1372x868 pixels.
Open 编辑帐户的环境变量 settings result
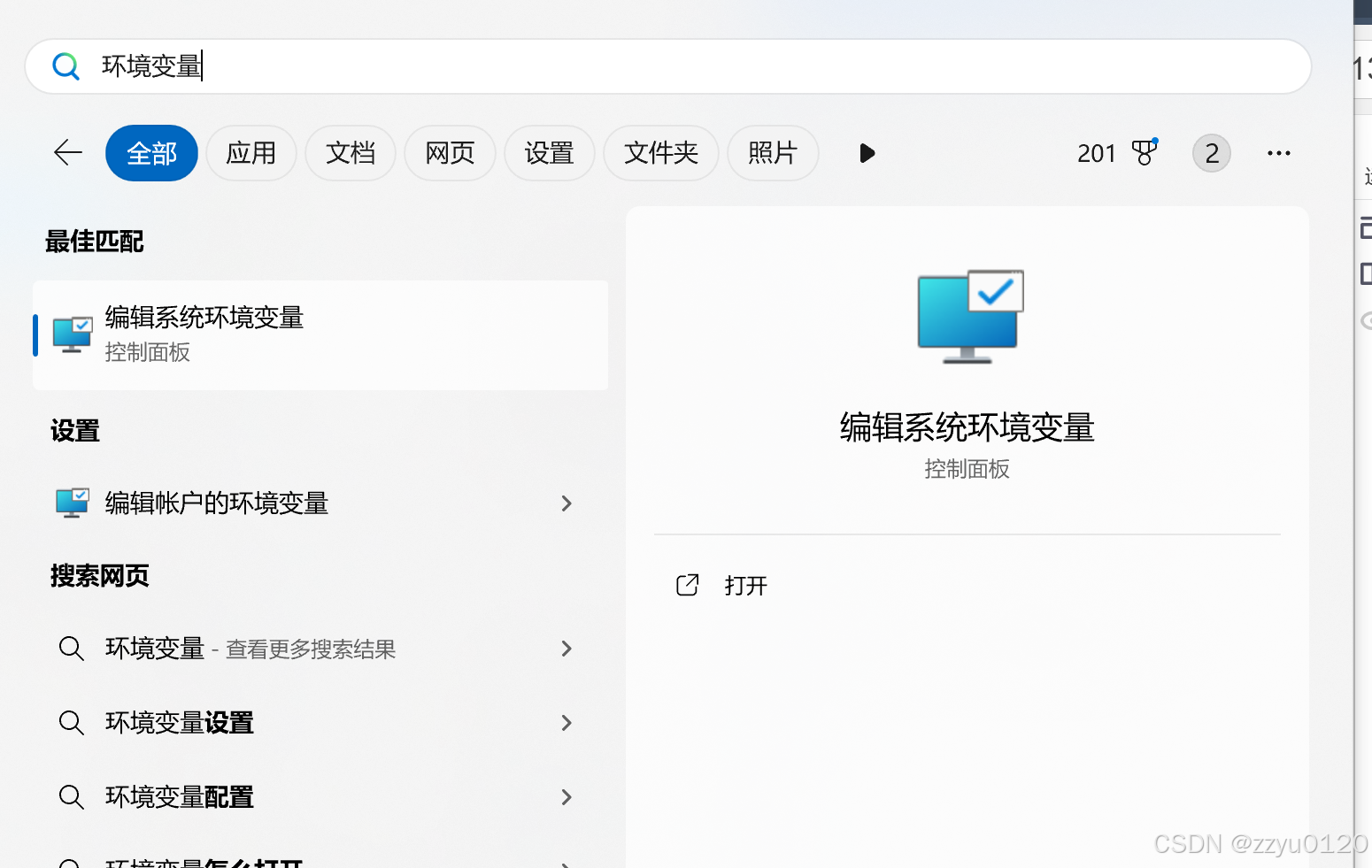click(320, 503)
